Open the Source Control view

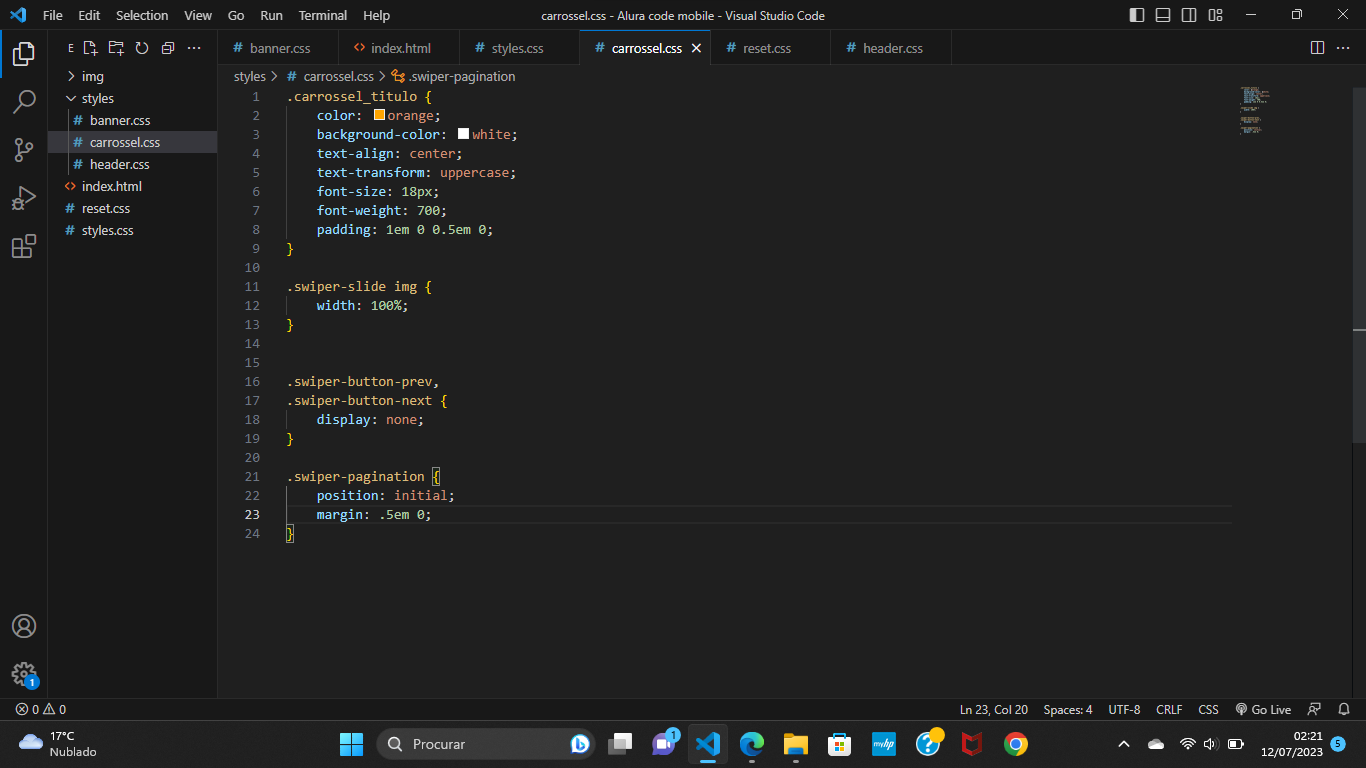pos(24,150)
